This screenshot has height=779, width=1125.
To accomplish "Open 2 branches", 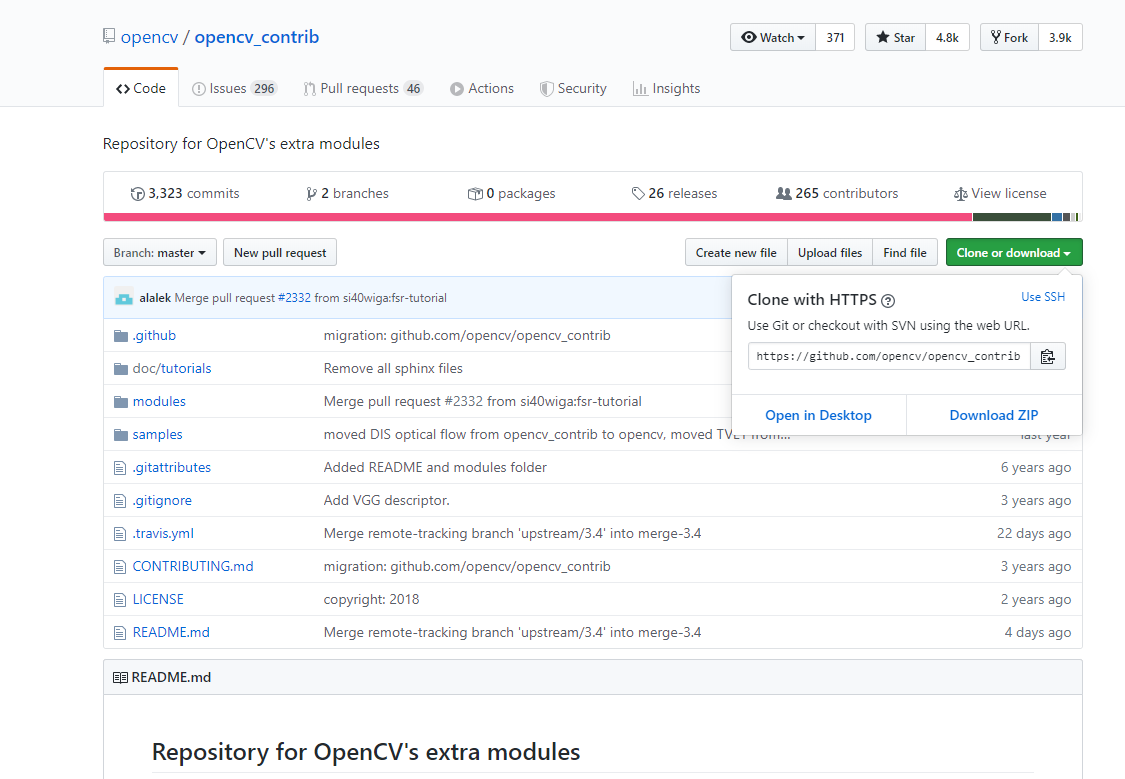I will (x=347, y=194).
